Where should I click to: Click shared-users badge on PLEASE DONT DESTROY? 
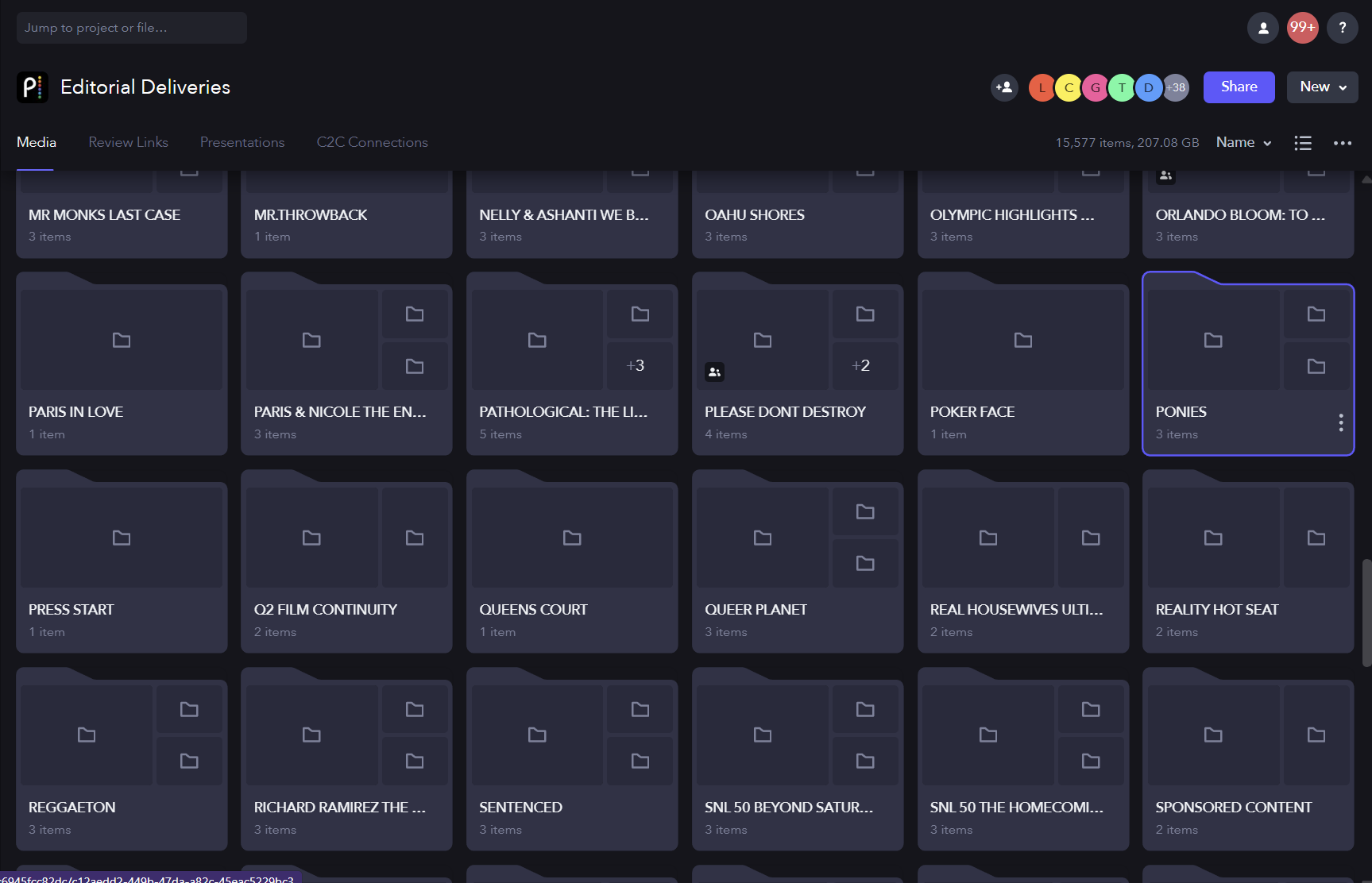pos(714,372)
